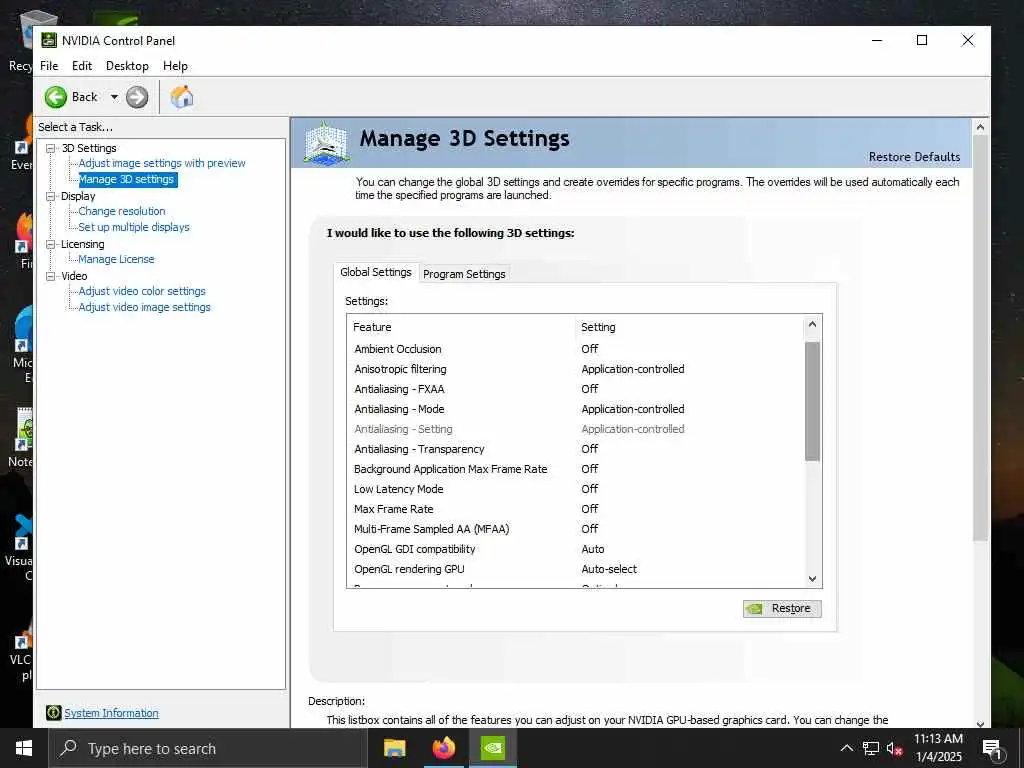Click NVIDIA Control Panel title bar icon

pyautogui.click(x=49, y=40)
